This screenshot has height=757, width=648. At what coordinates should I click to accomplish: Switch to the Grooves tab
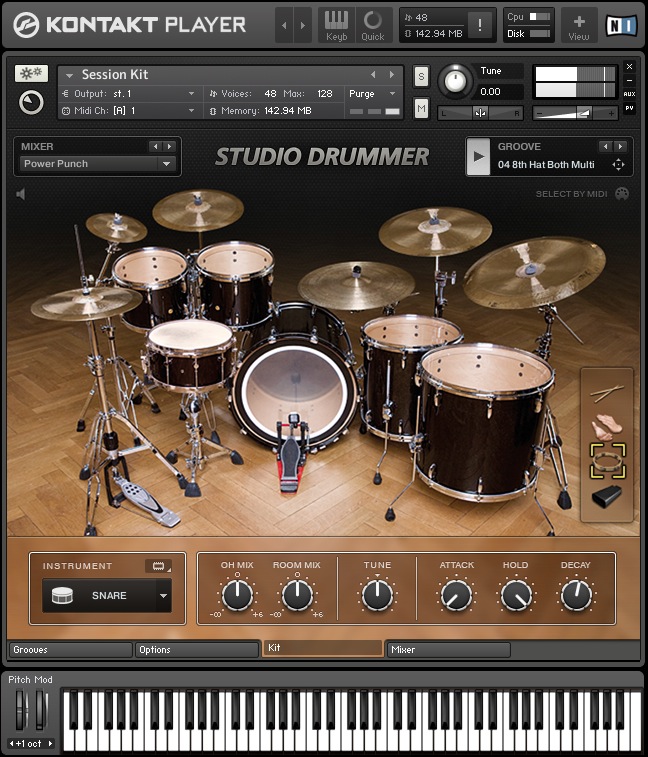pyautogui.click(x=70, y=650)
